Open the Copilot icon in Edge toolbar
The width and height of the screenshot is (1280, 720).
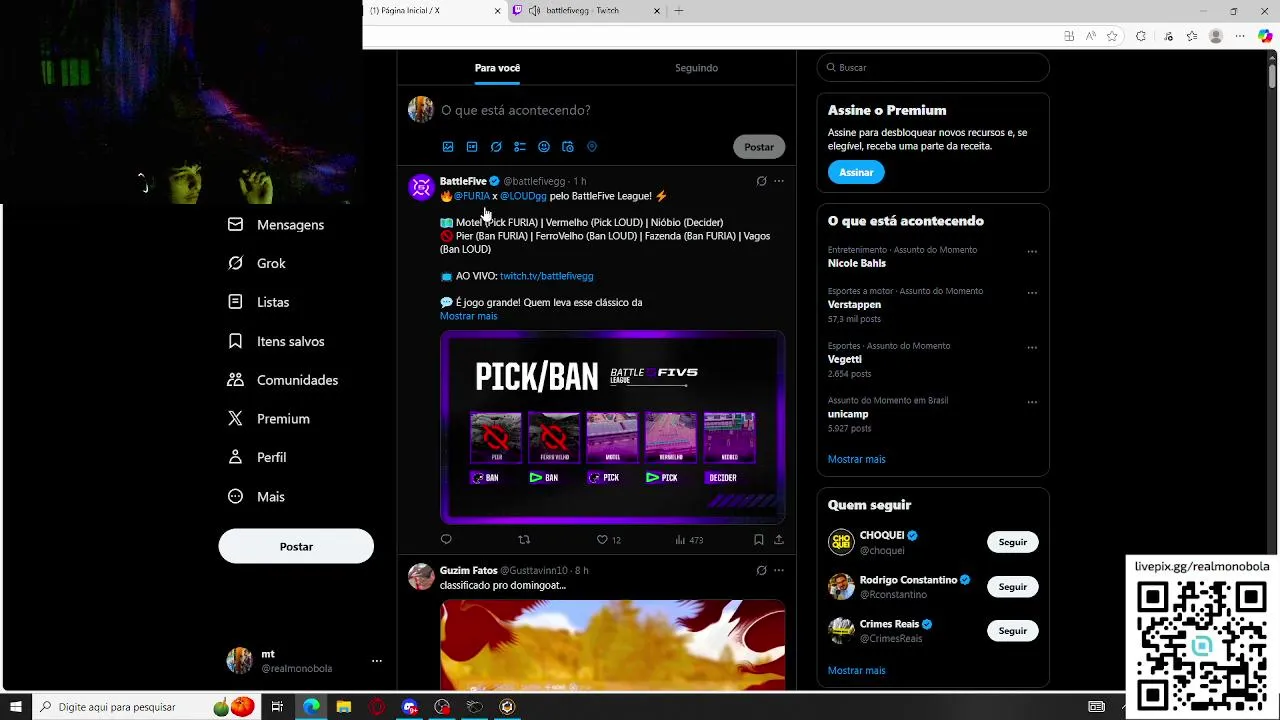(x=1265, y=36)
